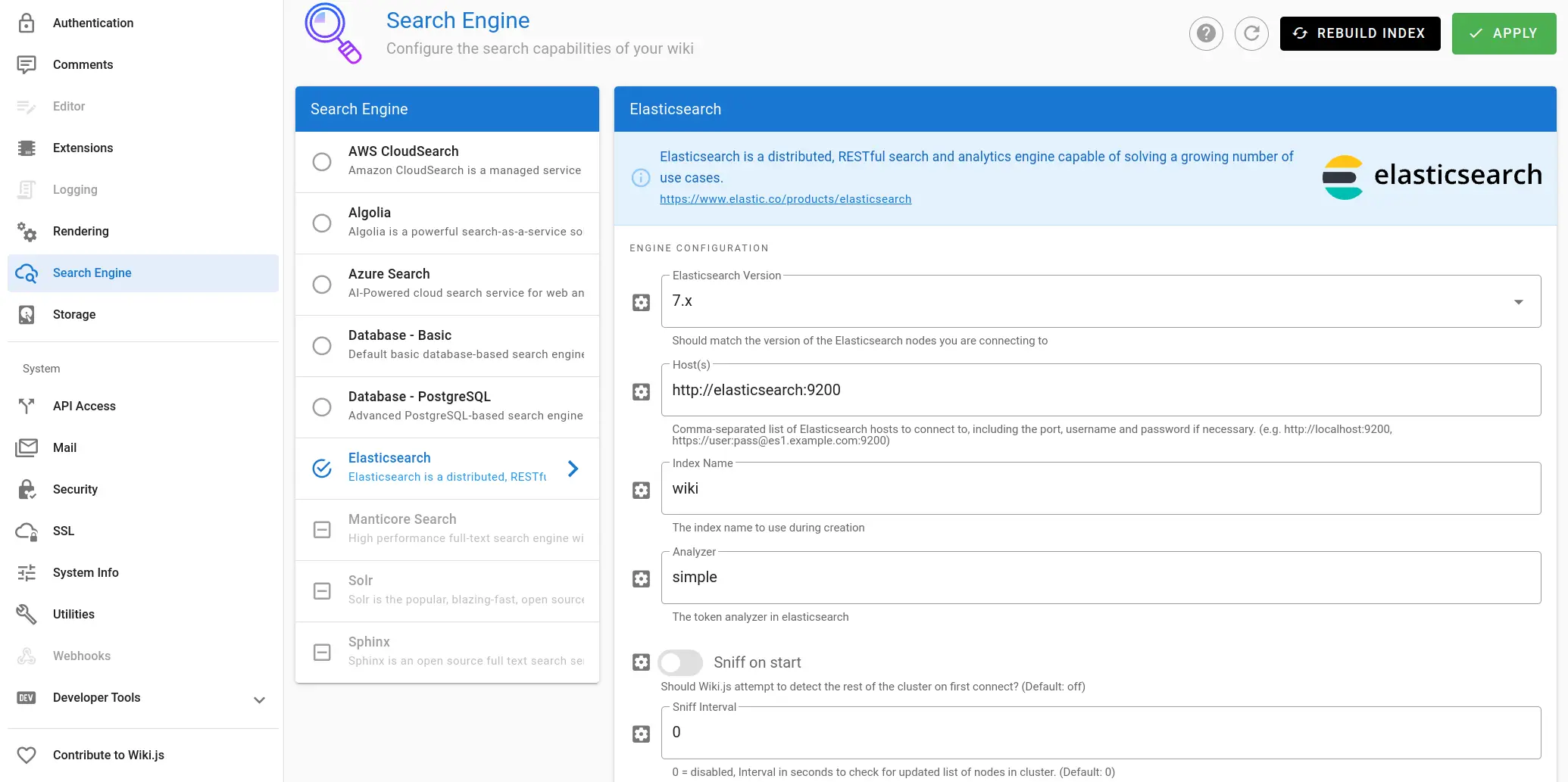Open the Elasticsearch Version dropdown arrow
1568x782 pixels.
1518,302
